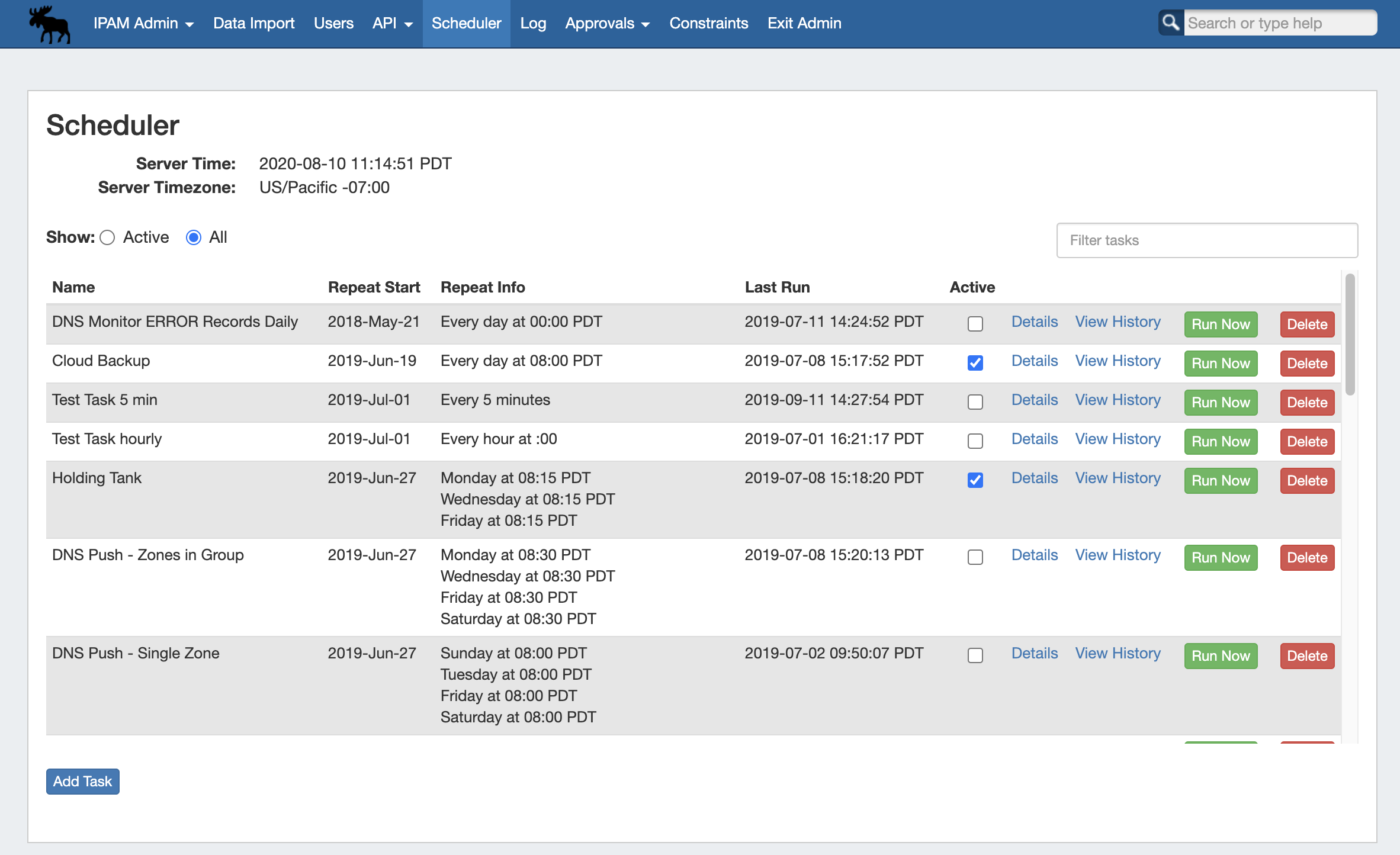Select the All show radio button
Viewport: 1400px width, 855px height.
(194, 237)
